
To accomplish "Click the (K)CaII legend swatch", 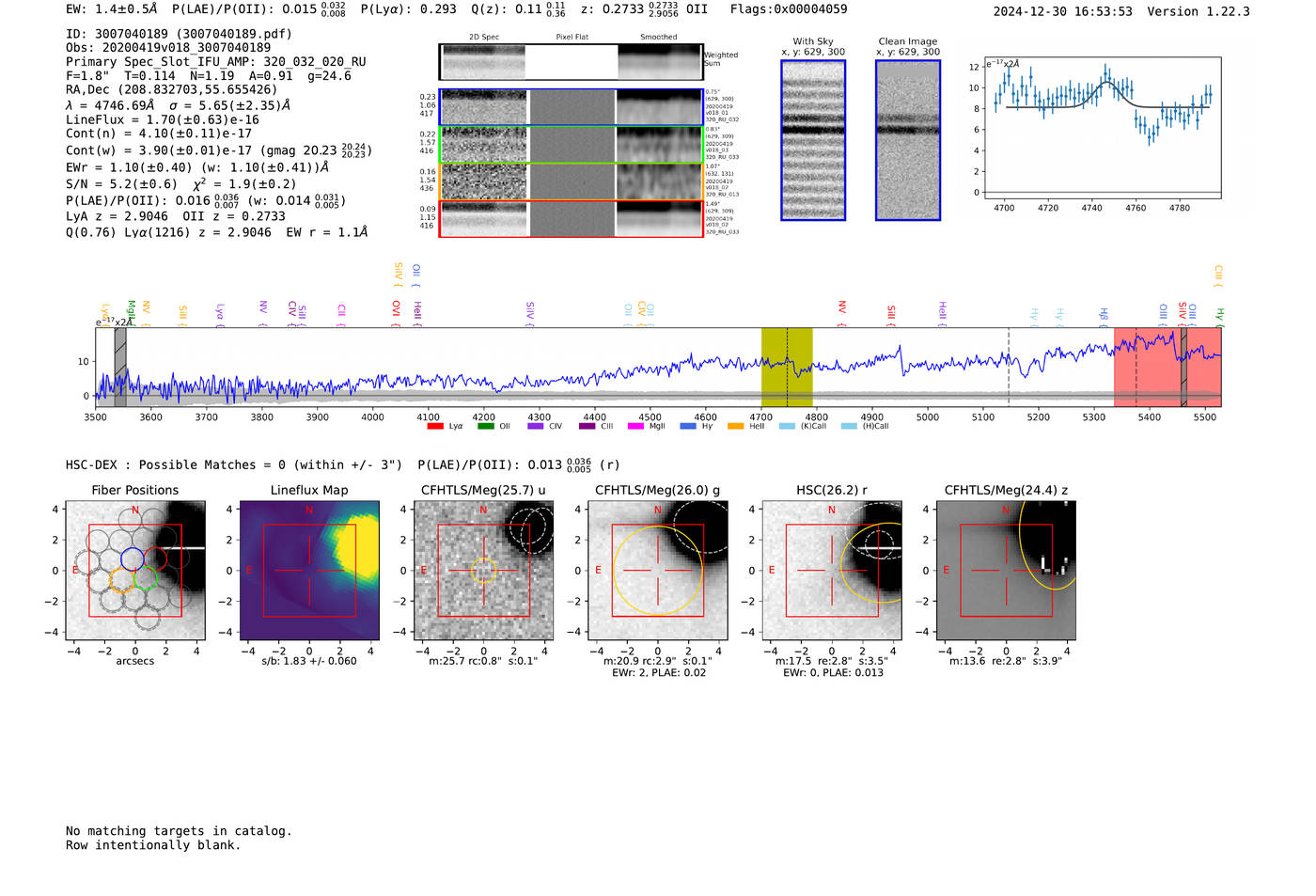I will coord(787,427).
